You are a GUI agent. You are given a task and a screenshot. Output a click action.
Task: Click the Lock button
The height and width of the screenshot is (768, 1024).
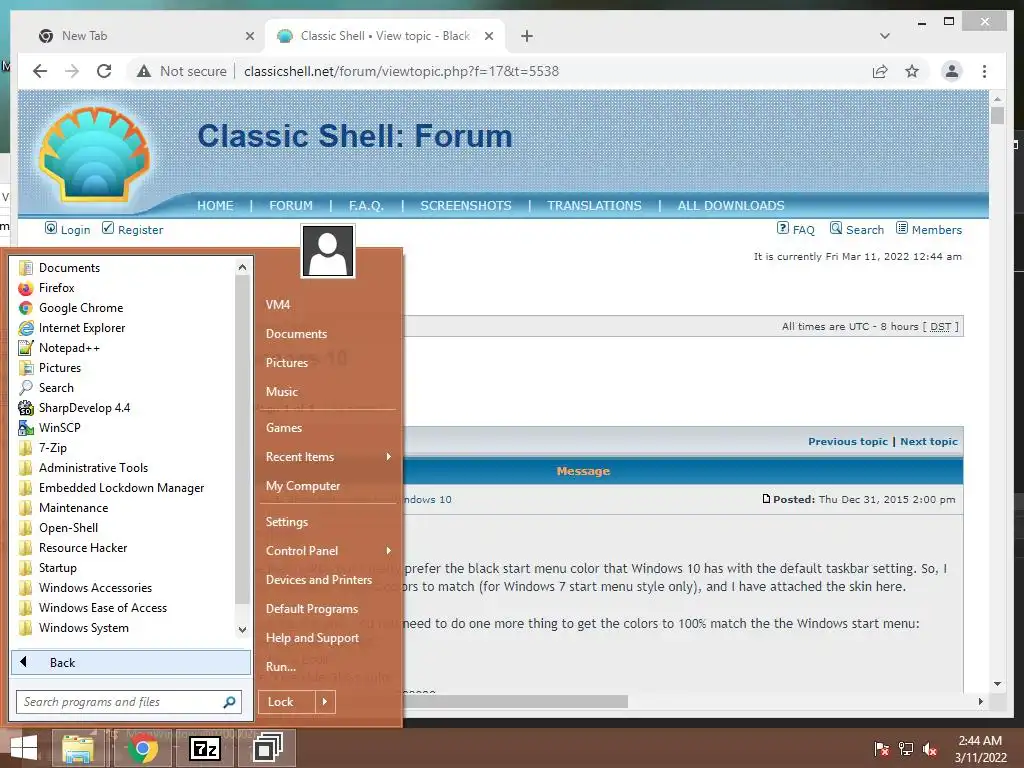(x=287, y=702)
